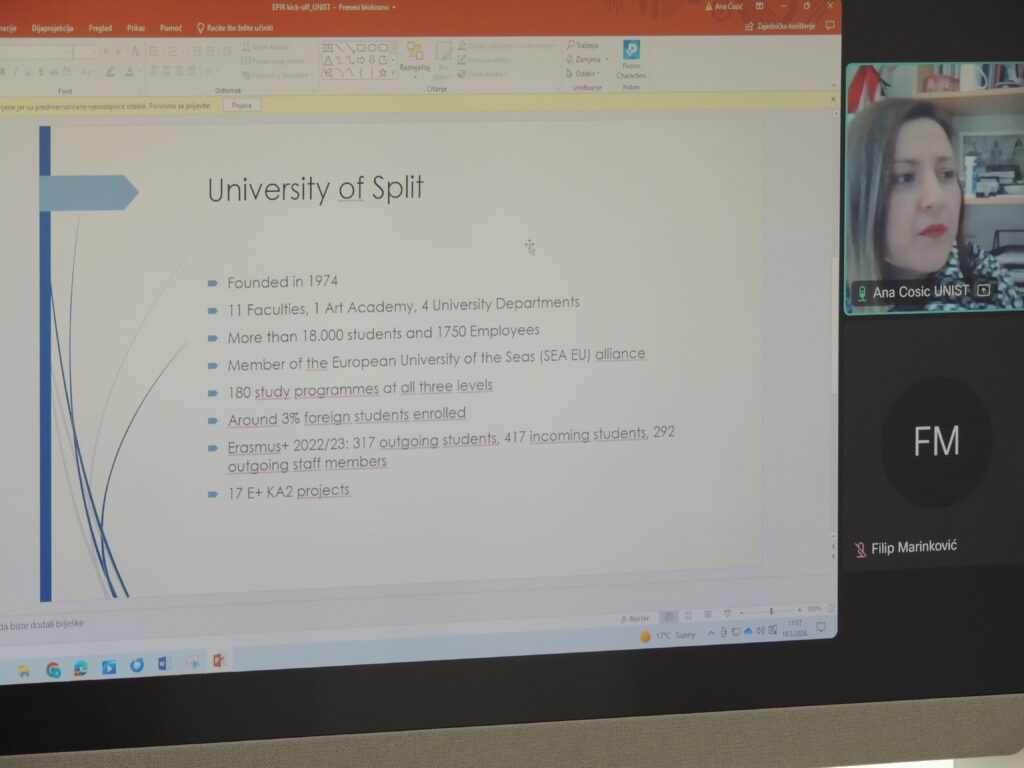
Task: Click the Zajedničko korištenje share button
Action: (x=779, y=26)
